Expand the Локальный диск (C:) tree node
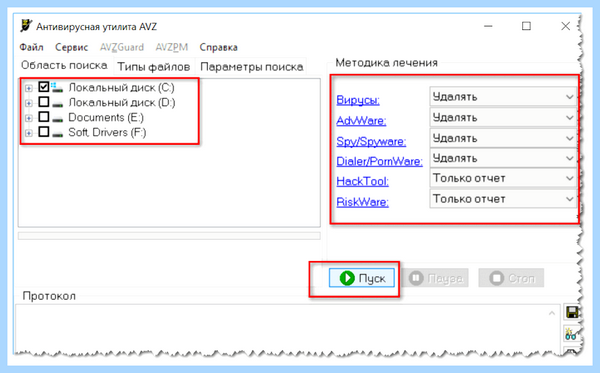The width and height of the screenshot is (600, 373). tap(29, 88)
